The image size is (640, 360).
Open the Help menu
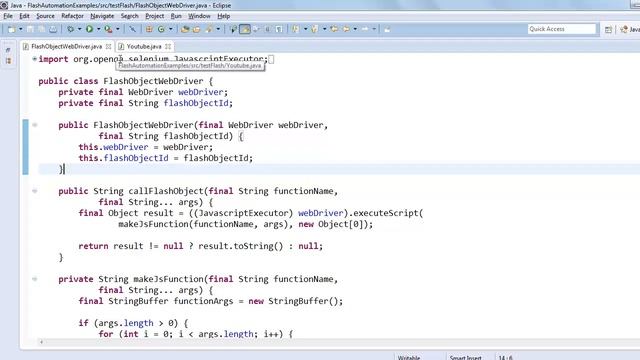click(223, 16)
